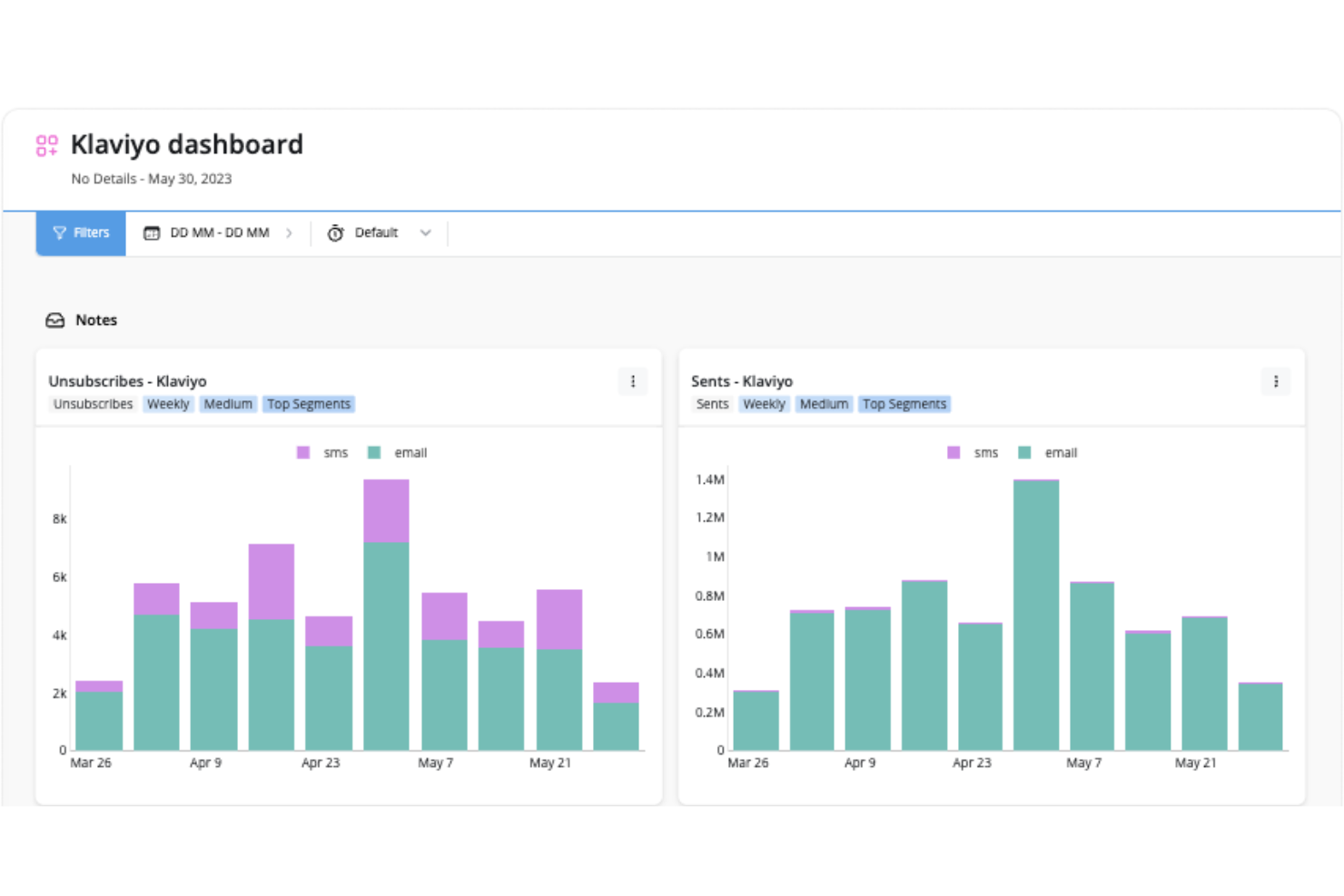Click the Klaviyo dashboard logo icon
This screenshot has width=1344, height=896.
46,144
